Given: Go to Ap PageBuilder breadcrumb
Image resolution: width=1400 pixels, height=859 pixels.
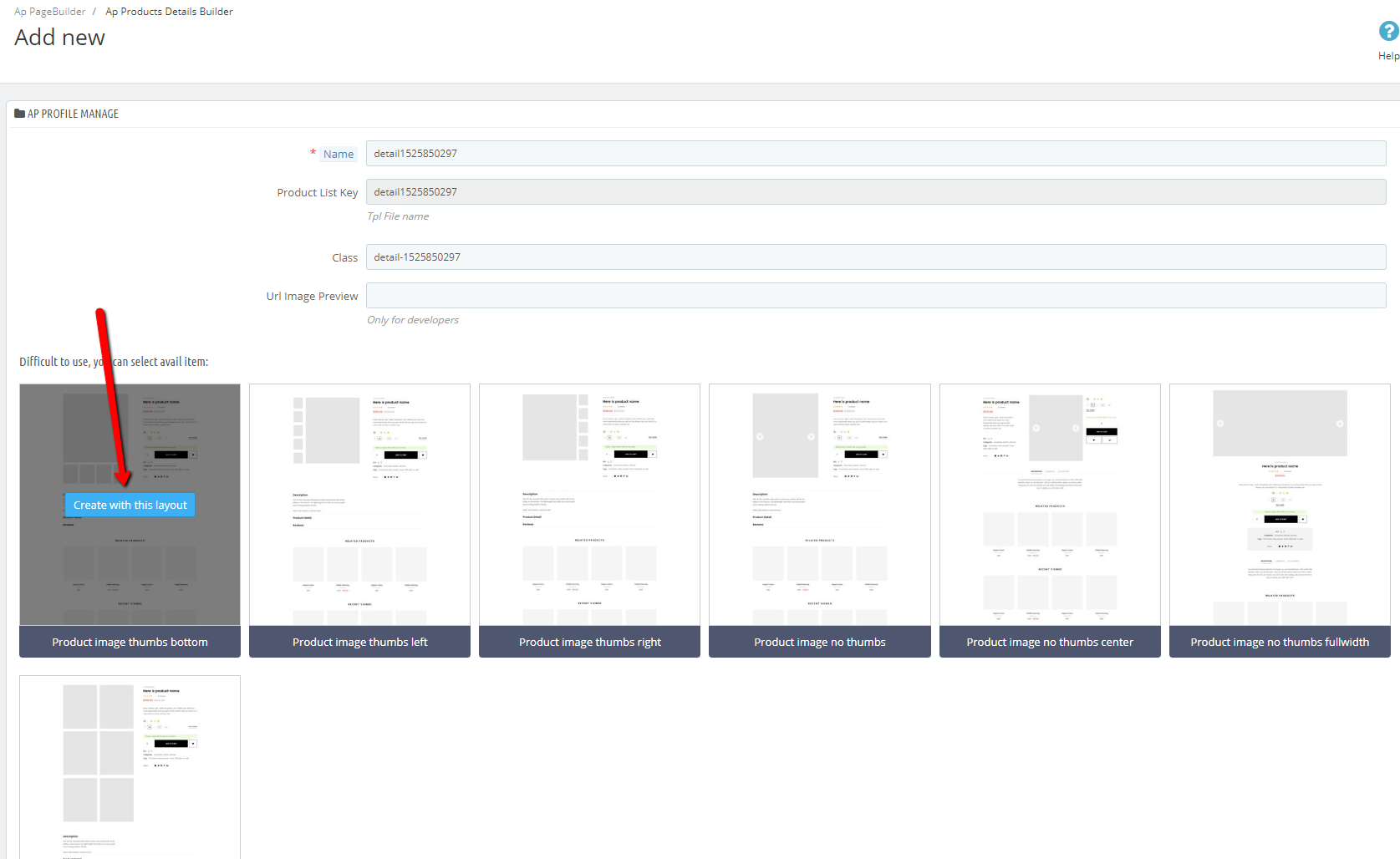Looking at the screenshot, I should (x=49, y=12).
